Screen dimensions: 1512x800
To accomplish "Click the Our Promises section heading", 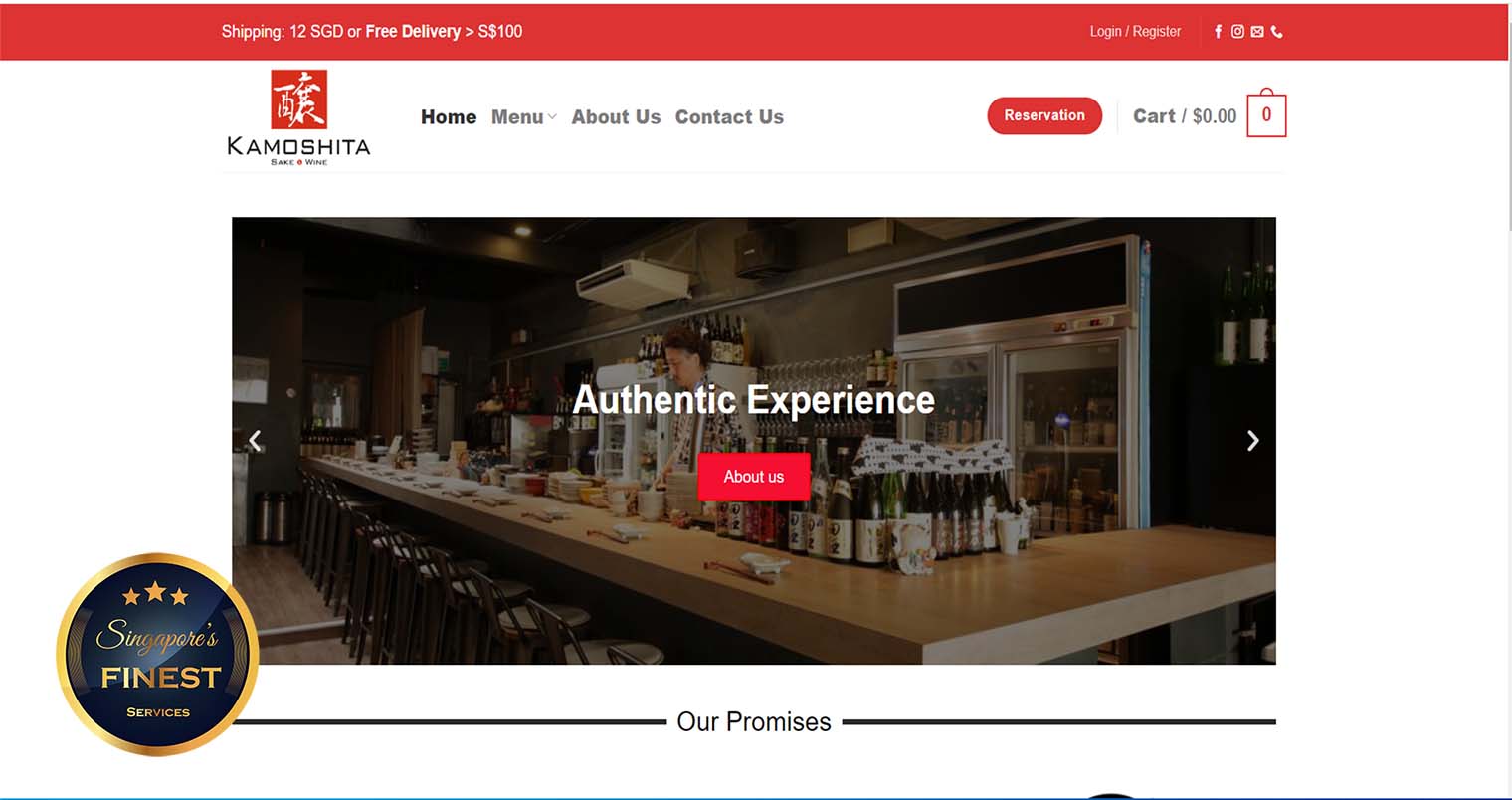I will tap(754, 721).
